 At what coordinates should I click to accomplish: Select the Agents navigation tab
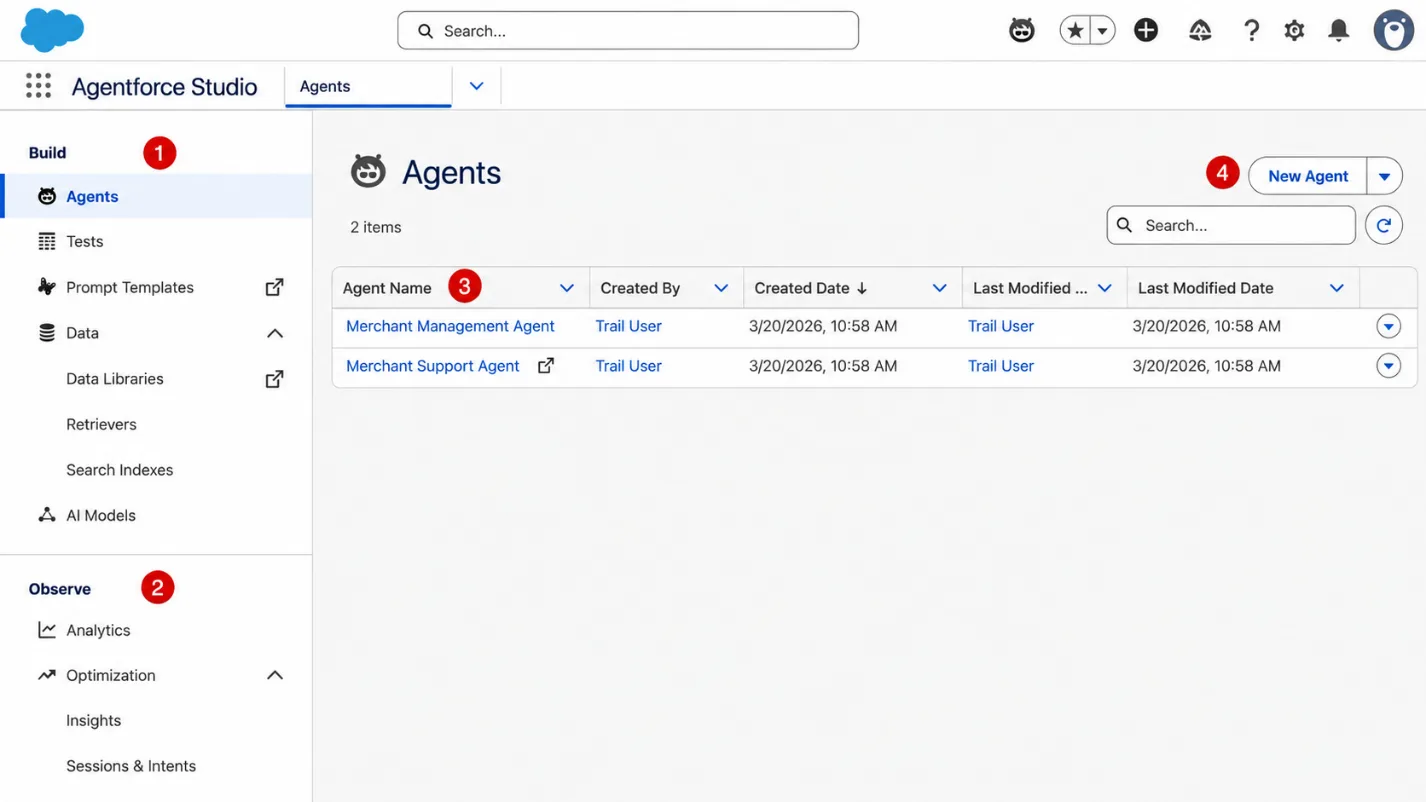pos(368,86)
